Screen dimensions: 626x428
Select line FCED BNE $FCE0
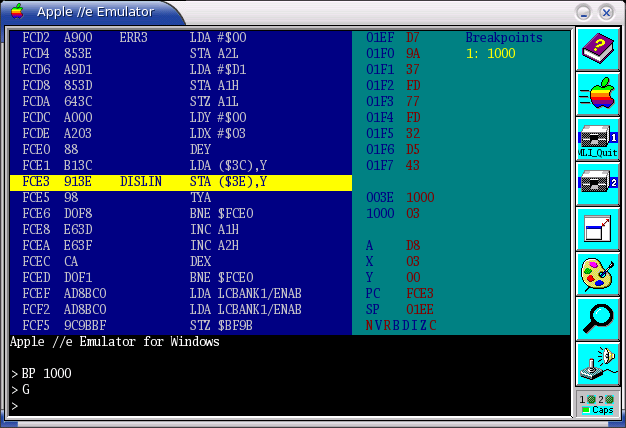pyautogui.click(x=181, y=277)
